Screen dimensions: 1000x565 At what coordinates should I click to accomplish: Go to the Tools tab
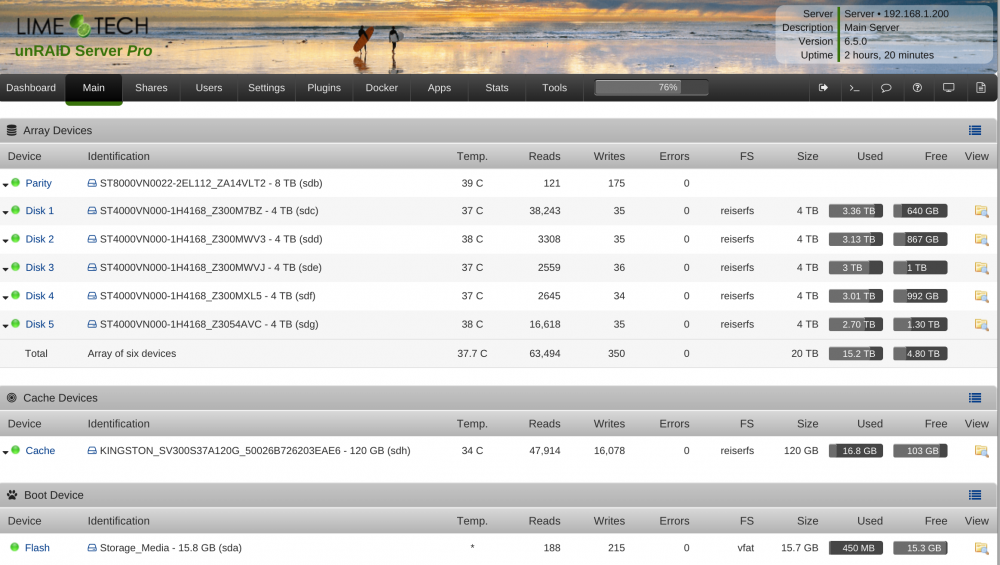(554, 88)
